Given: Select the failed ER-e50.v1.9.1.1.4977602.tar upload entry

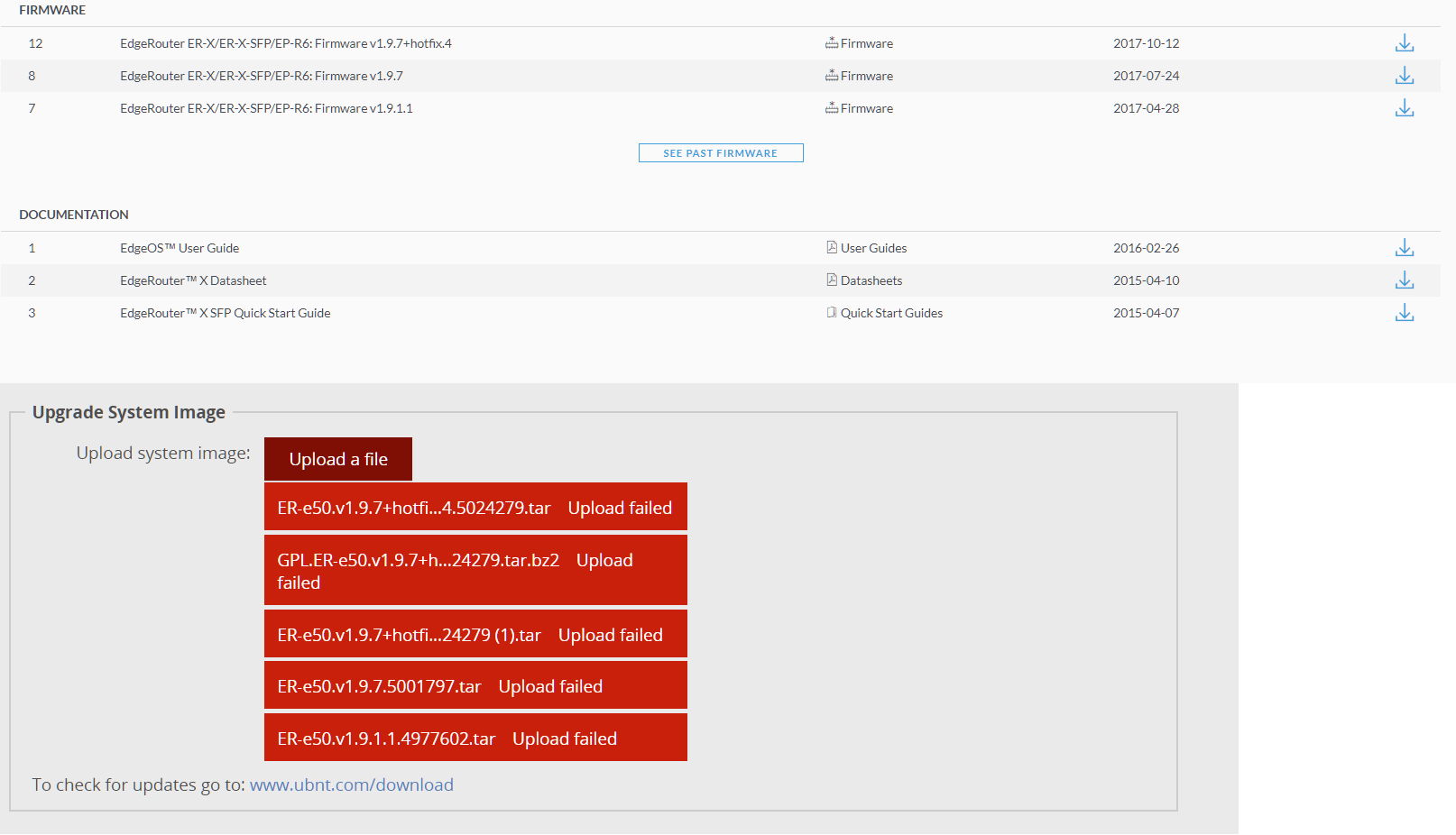Looking at the screenshot, I should (475, 737).
